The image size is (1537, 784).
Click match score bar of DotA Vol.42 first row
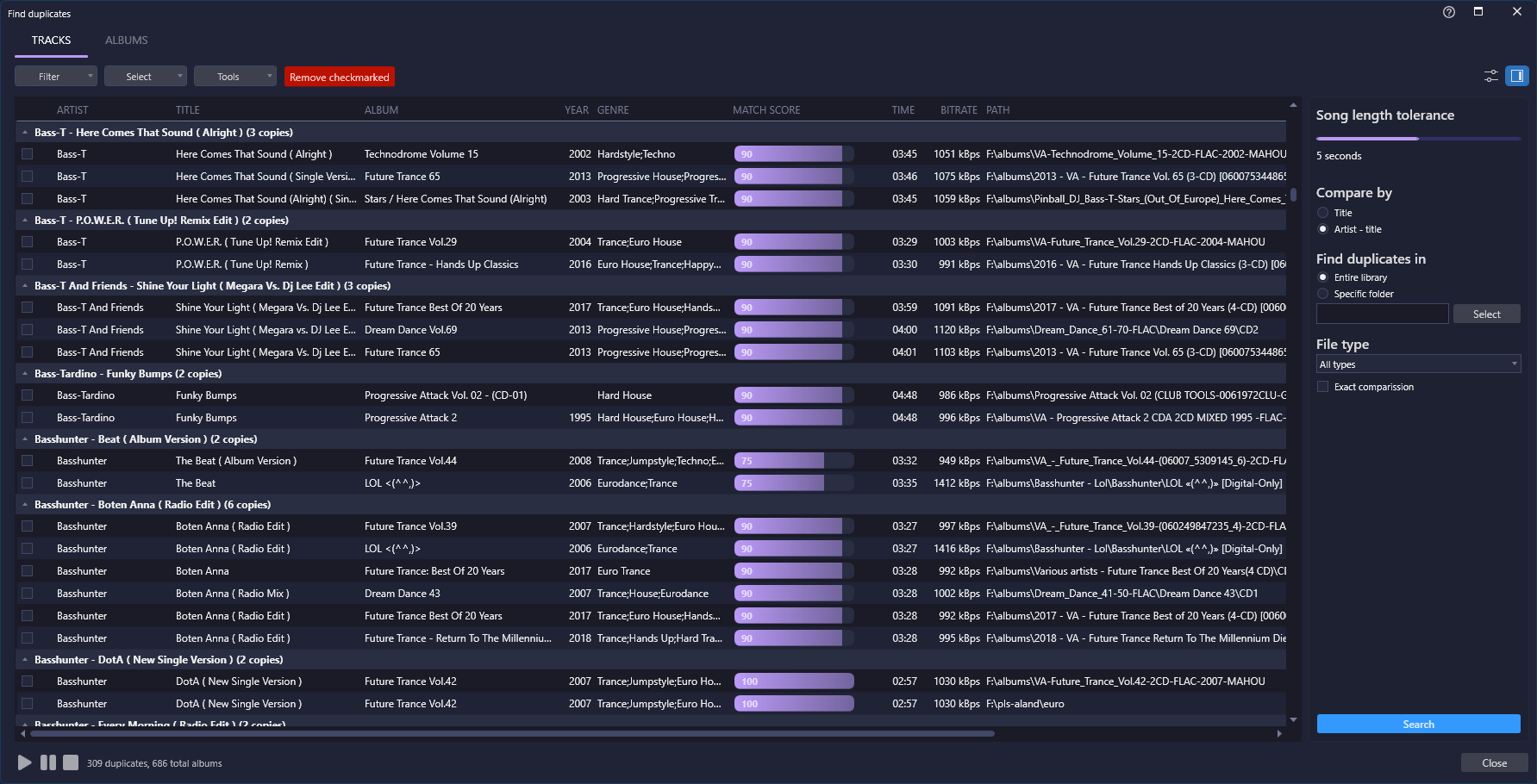pyautogui.click(x=794, y=681)
